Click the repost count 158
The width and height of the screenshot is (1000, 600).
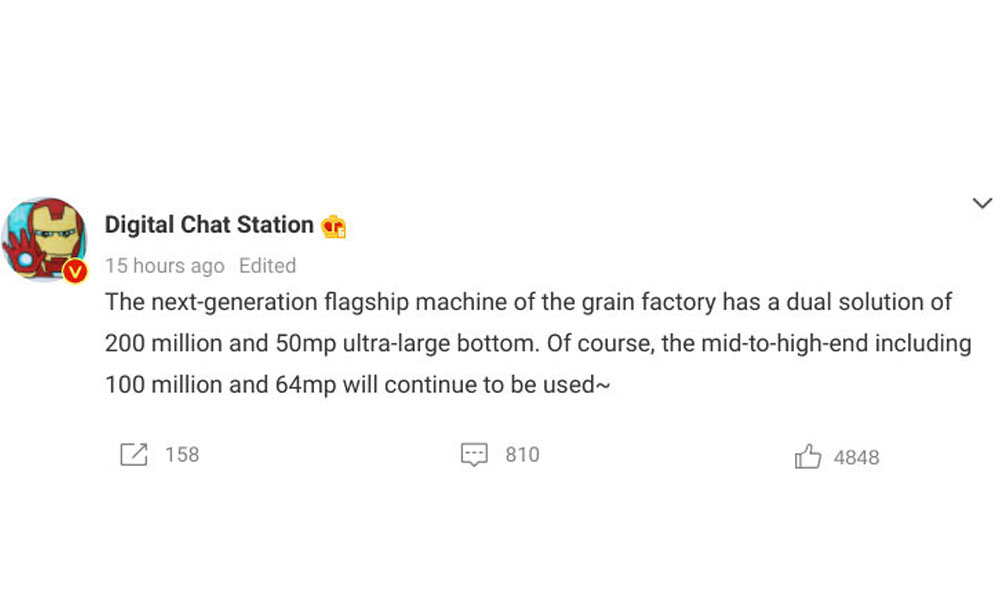182,455
